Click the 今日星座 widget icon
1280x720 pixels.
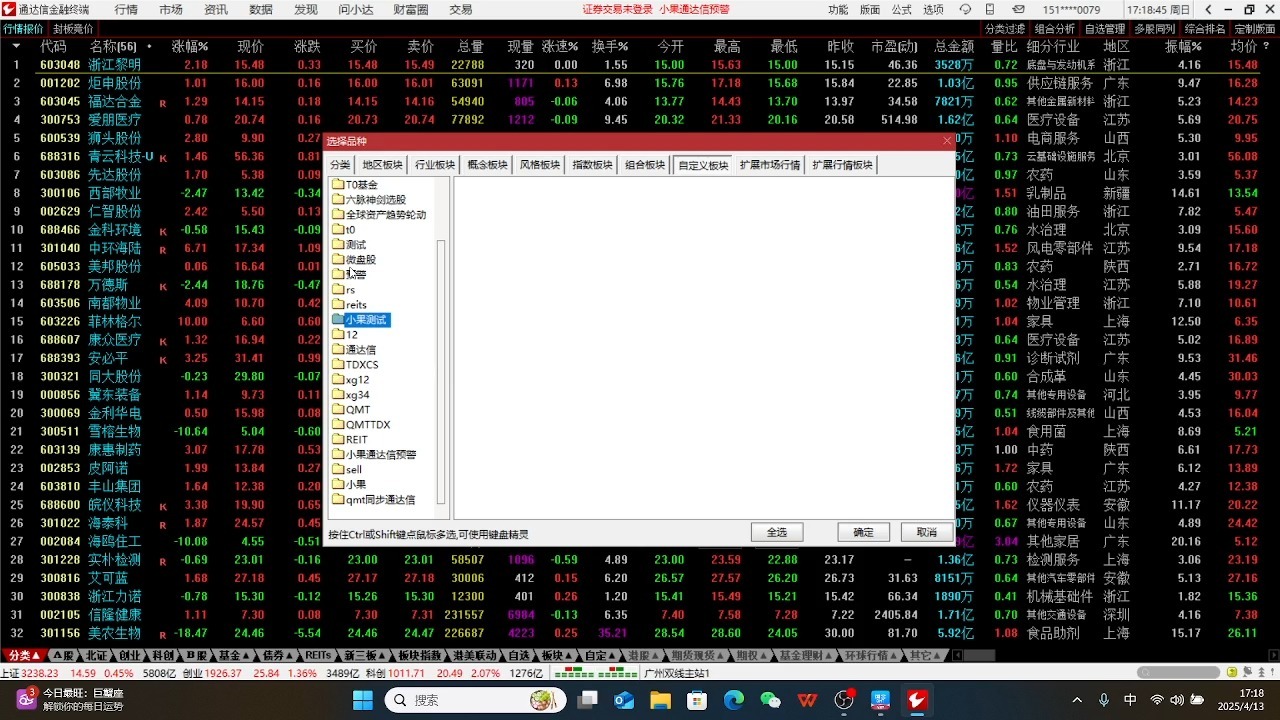tap(27, 700)
